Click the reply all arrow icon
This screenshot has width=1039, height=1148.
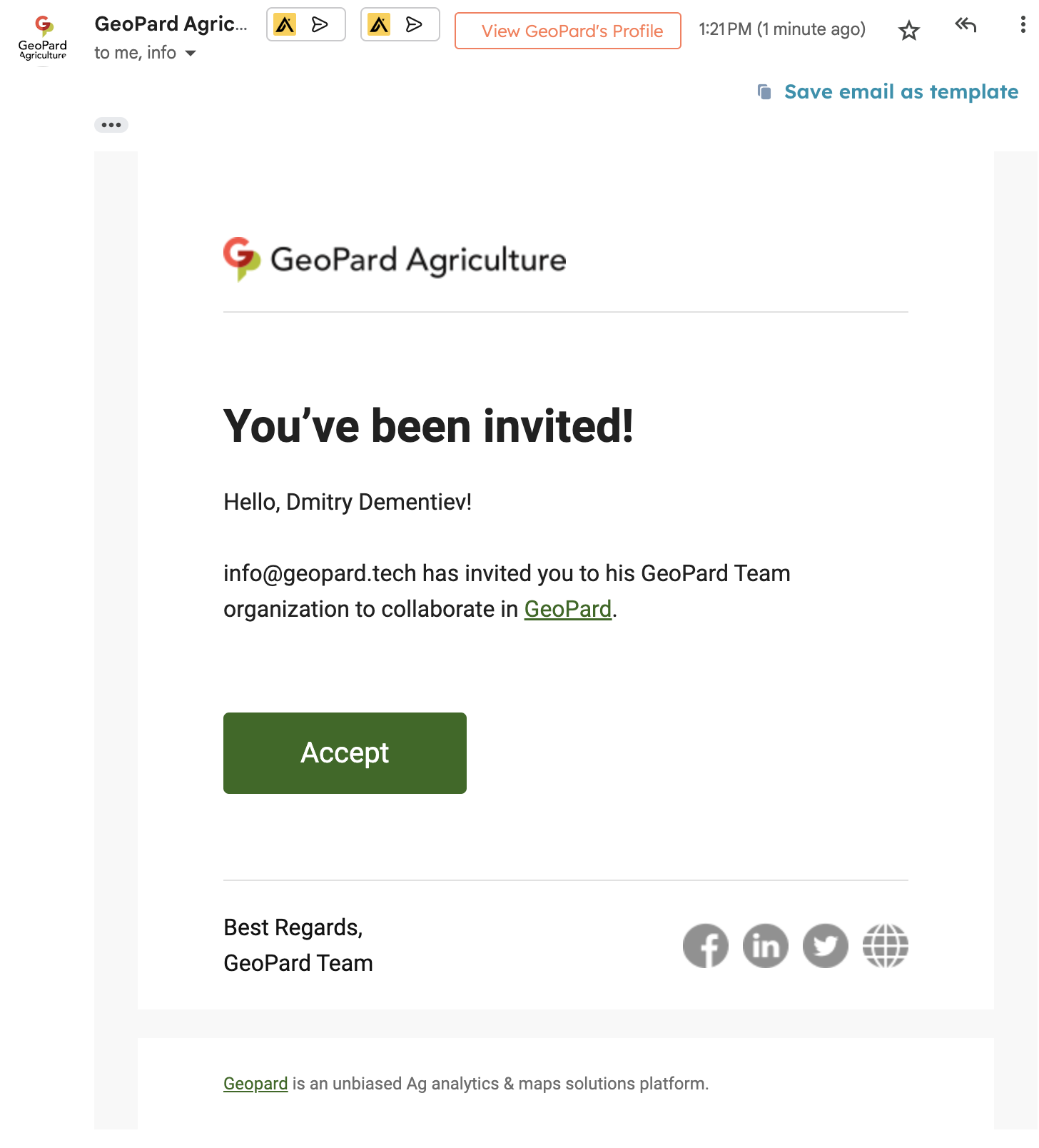point(965,26)
